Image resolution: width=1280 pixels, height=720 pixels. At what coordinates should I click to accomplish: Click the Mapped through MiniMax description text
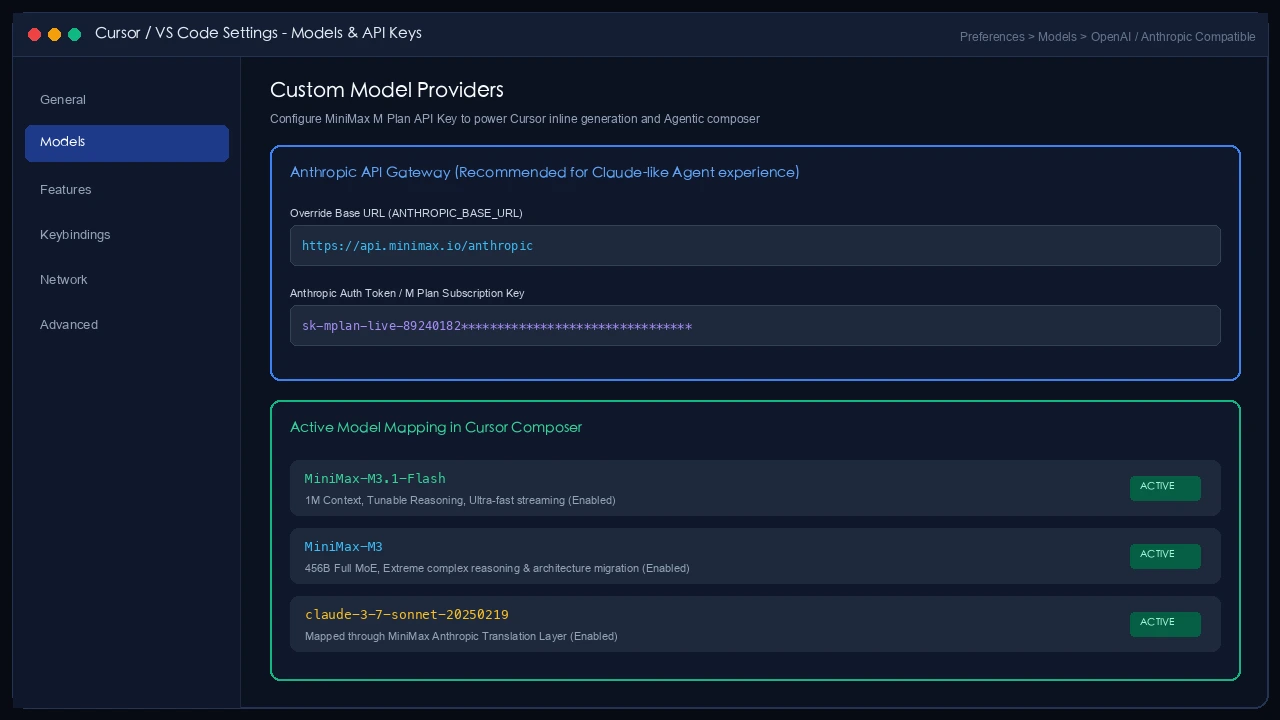coord(461,636)
